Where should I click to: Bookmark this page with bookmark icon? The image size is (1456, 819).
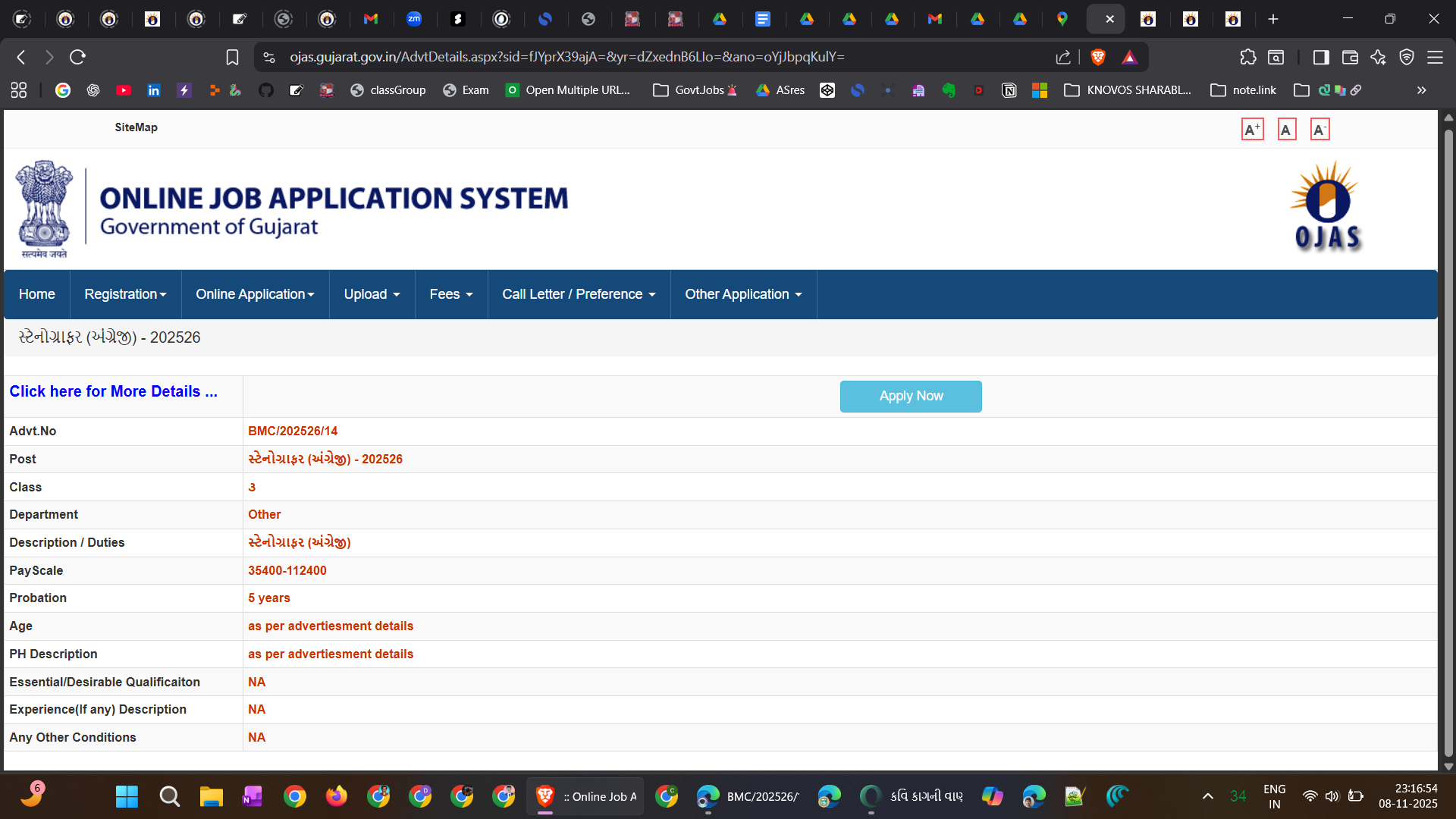[232, 57]
